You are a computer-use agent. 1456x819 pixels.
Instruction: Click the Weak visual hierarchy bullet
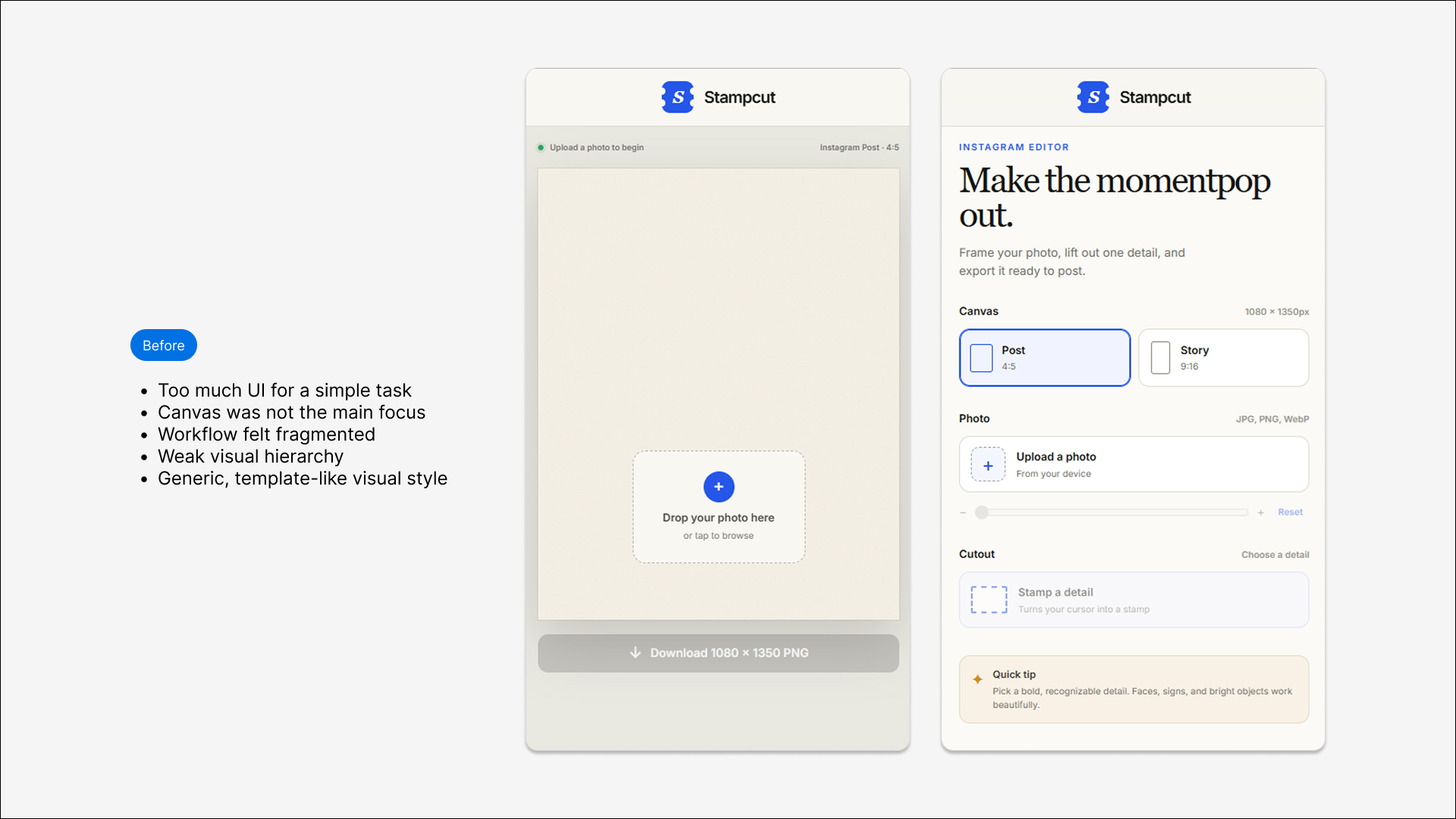click(x=250, y=457)
